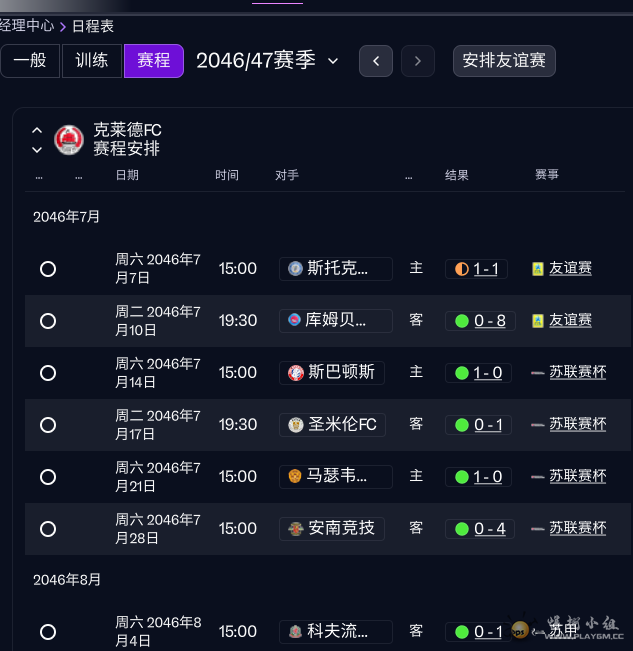The width and height of the screenshot is (633, 651).
Task: Open the 1-1 result link
Action: pyautogui.click(x=486, y=269)
